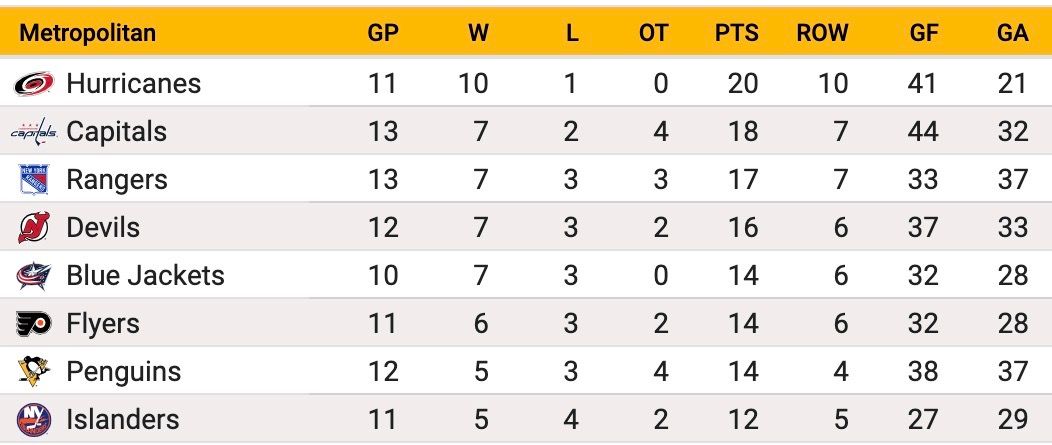This screenshot has height=445, width=1052.
Task: Select the Metropolitan division header
Action: 88,32
